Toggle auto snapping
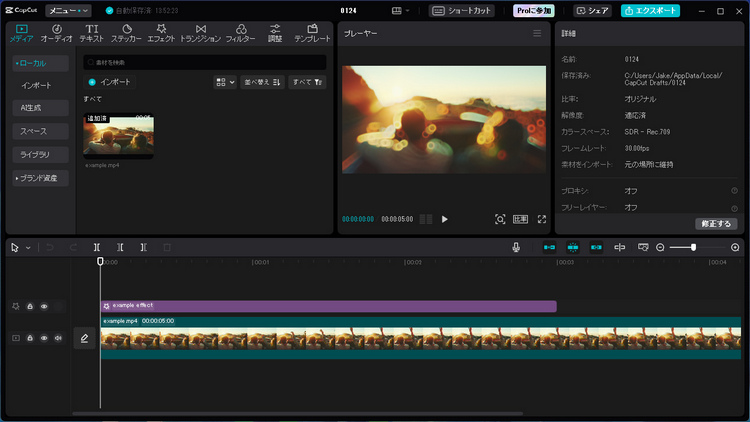 coord(573,247)
